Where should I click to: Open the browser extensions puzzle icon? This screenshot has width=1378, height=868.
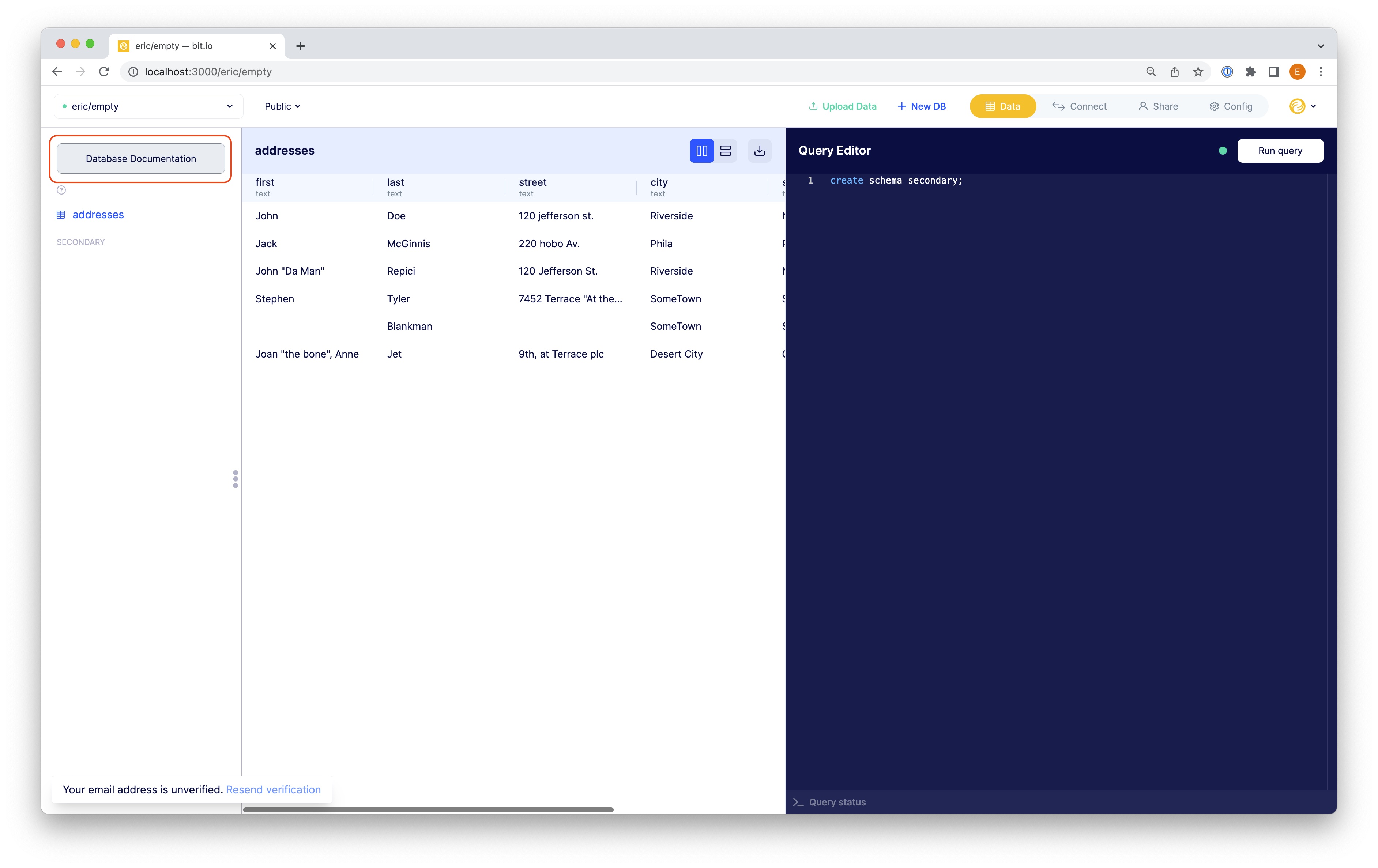tap(1250, 72)
